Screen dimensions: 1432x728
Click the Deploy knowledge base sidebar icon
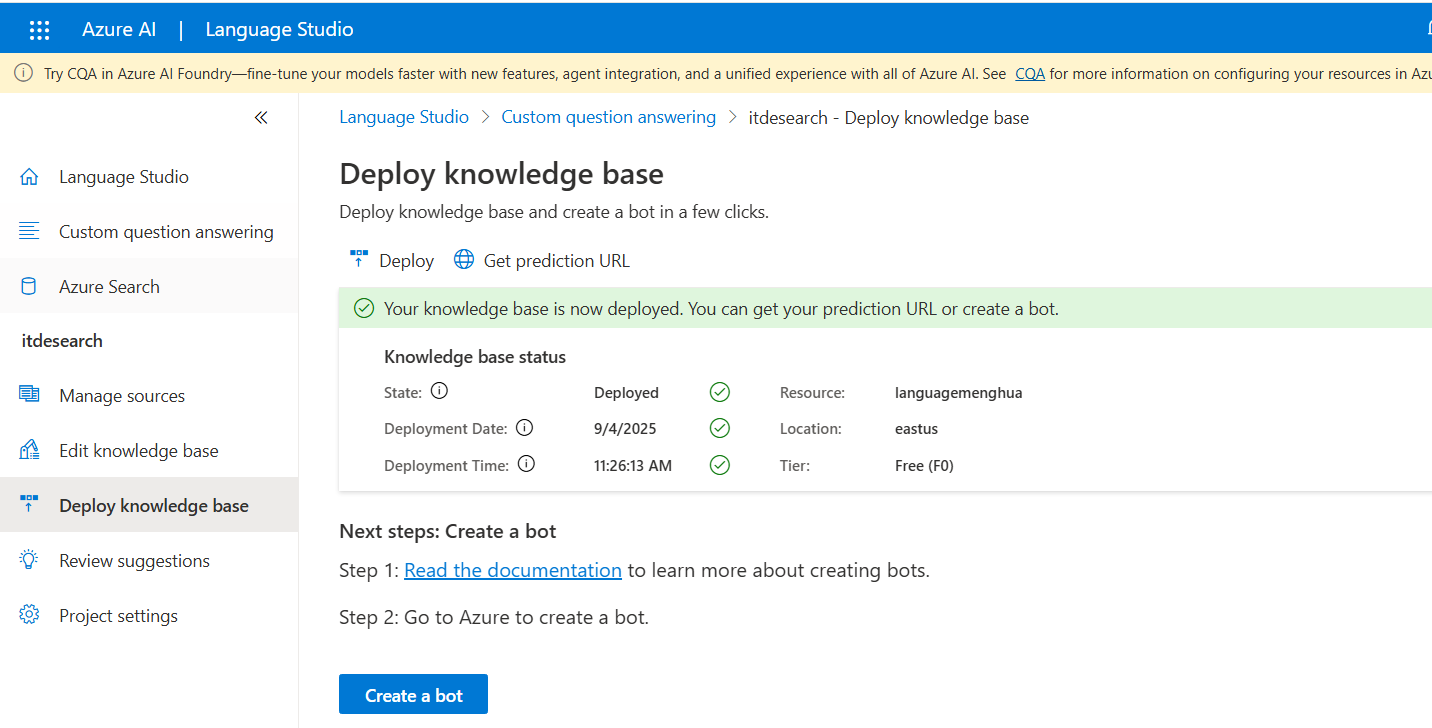(x=29, y=505)
